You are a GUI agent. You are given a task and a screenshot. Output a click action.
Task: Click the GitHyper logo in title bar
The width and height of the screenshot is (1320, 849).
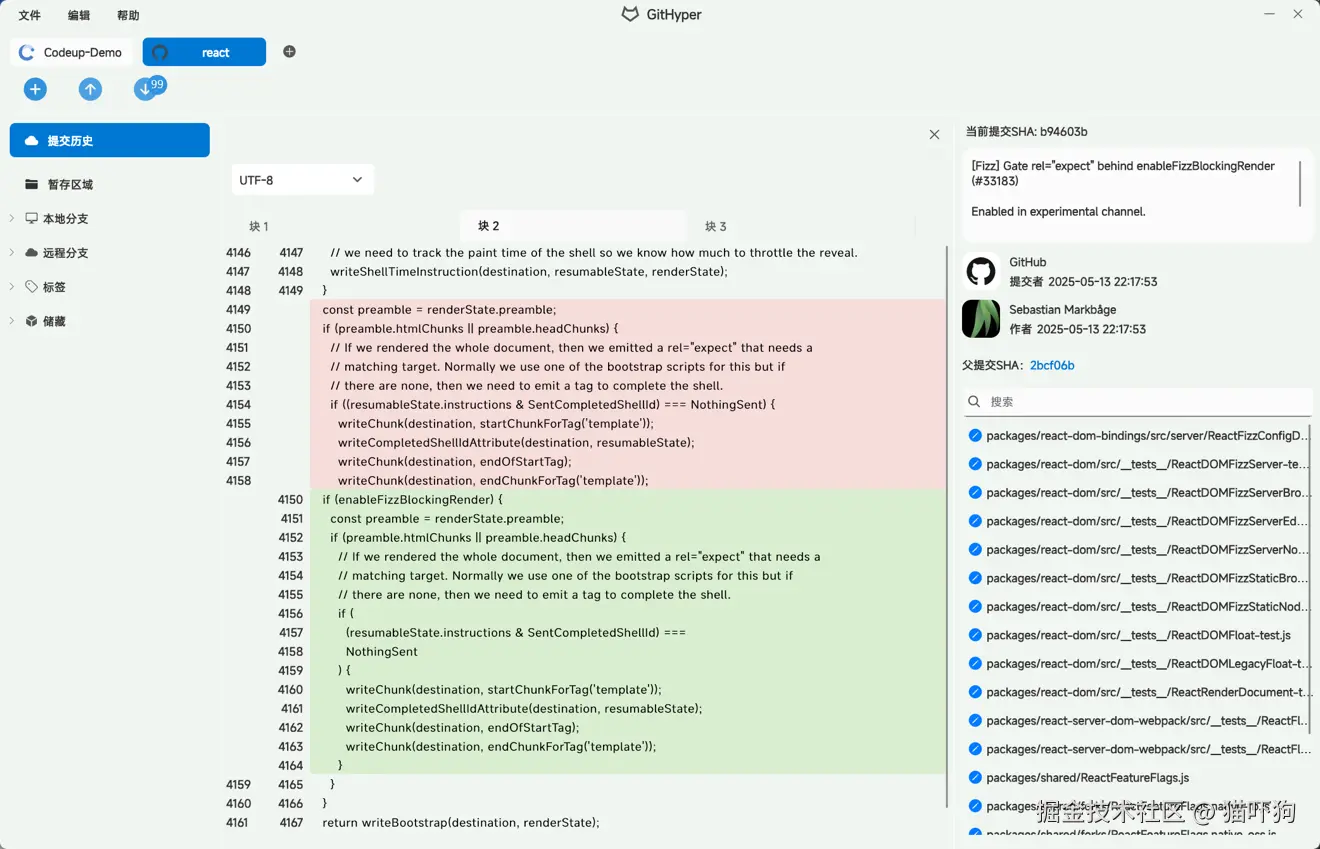[630, 15]
